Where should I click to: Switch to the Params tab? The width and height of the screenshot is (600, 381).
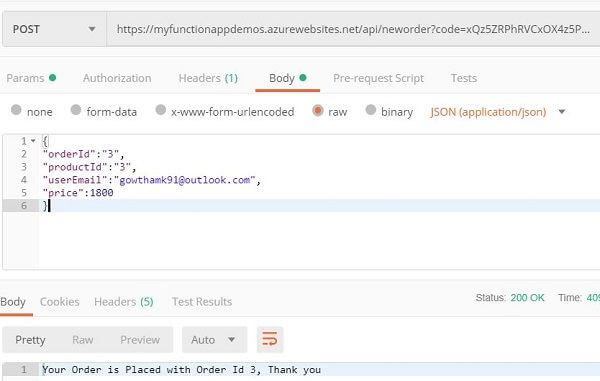31,78
